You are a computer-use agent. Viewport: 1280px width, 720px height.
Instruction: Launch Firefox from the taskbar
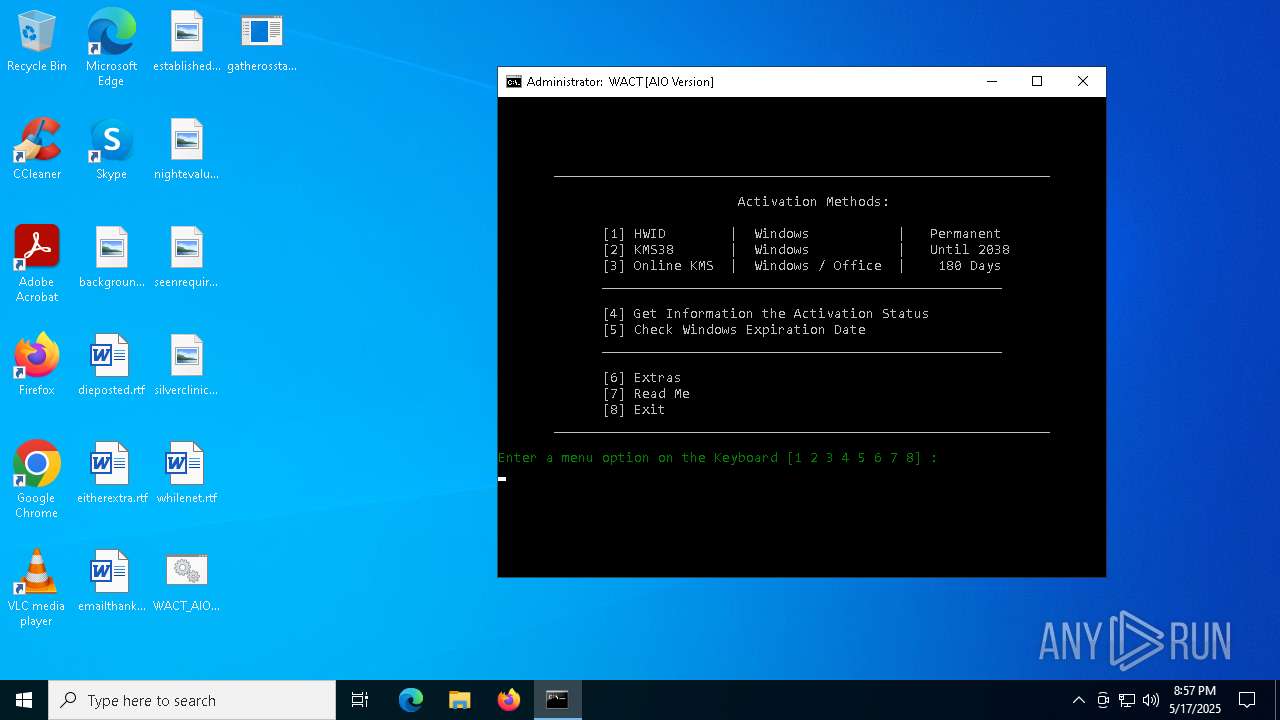[x=508, y=700]
